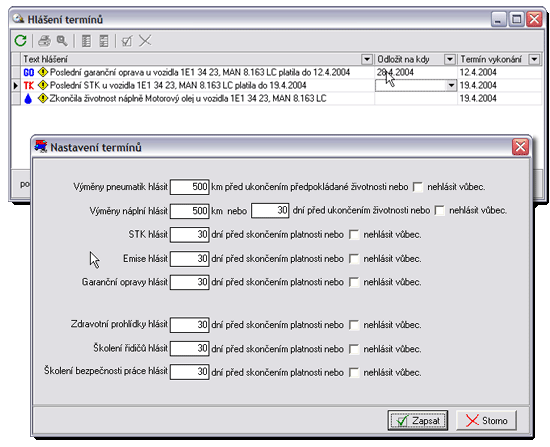Click the first list view toolbar icon
The width and height of the screenshot is (550, 447).
[x=86, y=41]
